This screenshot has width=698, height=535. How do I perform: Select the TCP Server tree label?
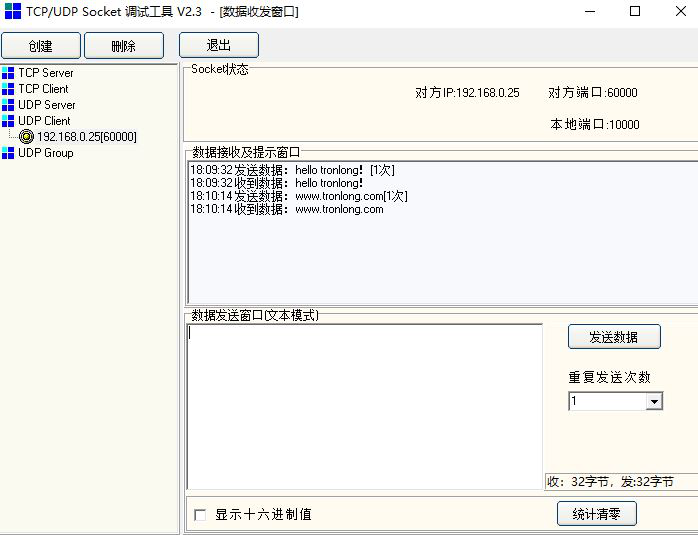click(x=45, y=73)
